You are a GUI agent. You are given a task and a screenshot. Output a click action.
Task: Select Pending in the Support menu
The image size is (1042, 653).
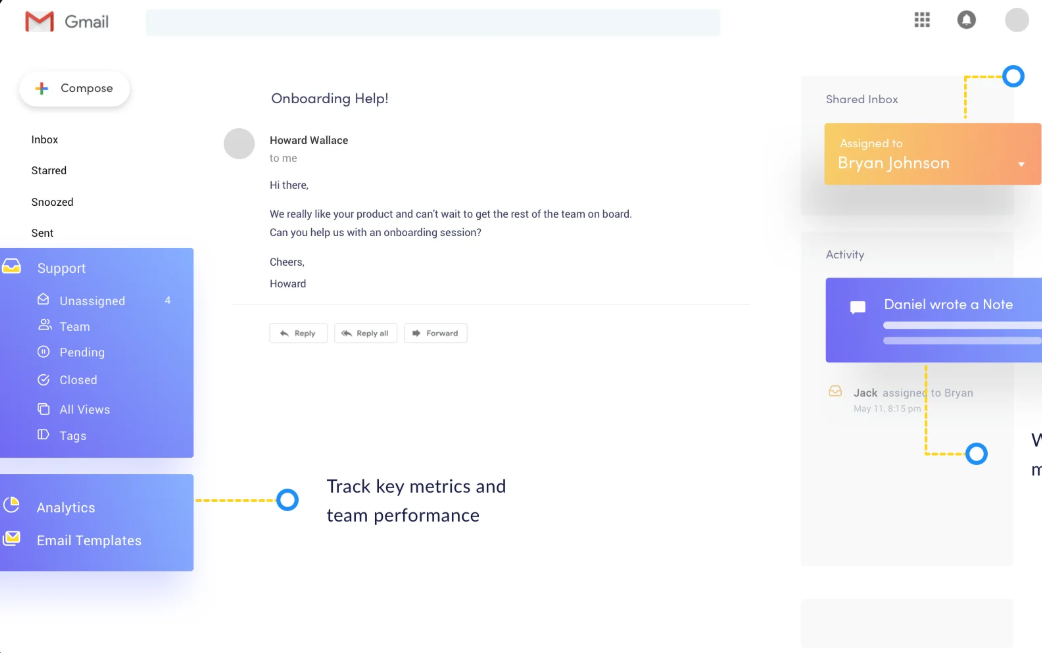pyautogui.click(x=82, y=352)
